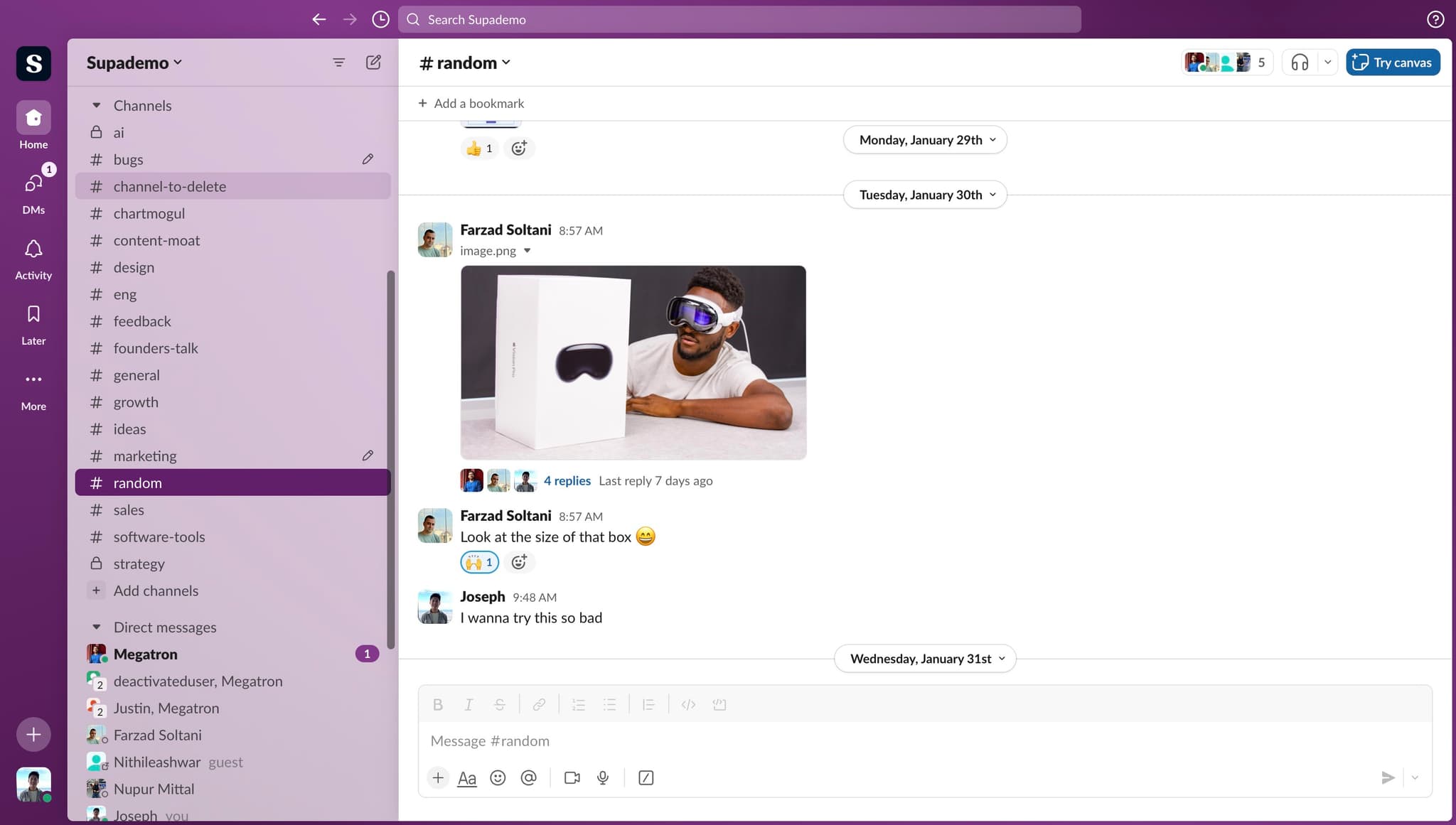Start a huddle with headphones icon
1456x825 pixels.
pyautogui.click(x=1300, y=63)
